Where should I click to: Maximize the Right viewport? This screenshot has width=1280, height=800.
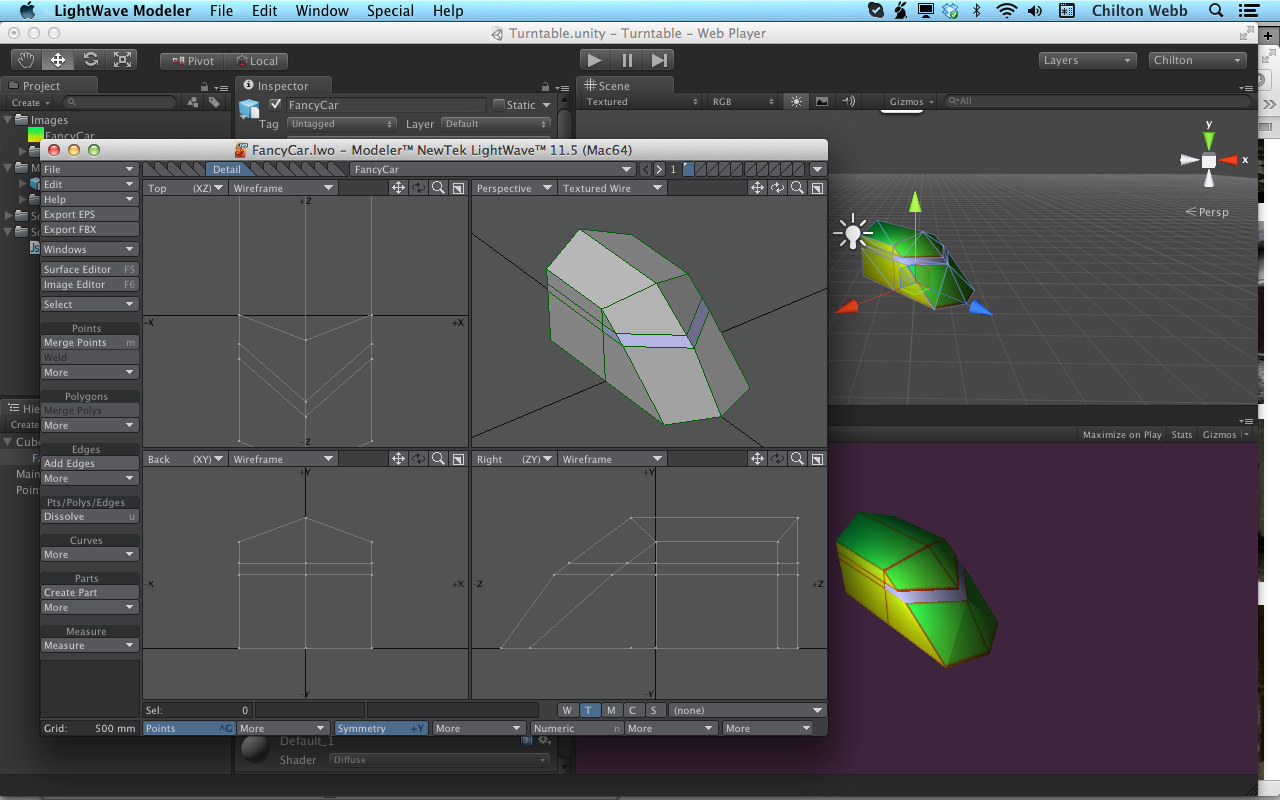[x=818, y=459]
